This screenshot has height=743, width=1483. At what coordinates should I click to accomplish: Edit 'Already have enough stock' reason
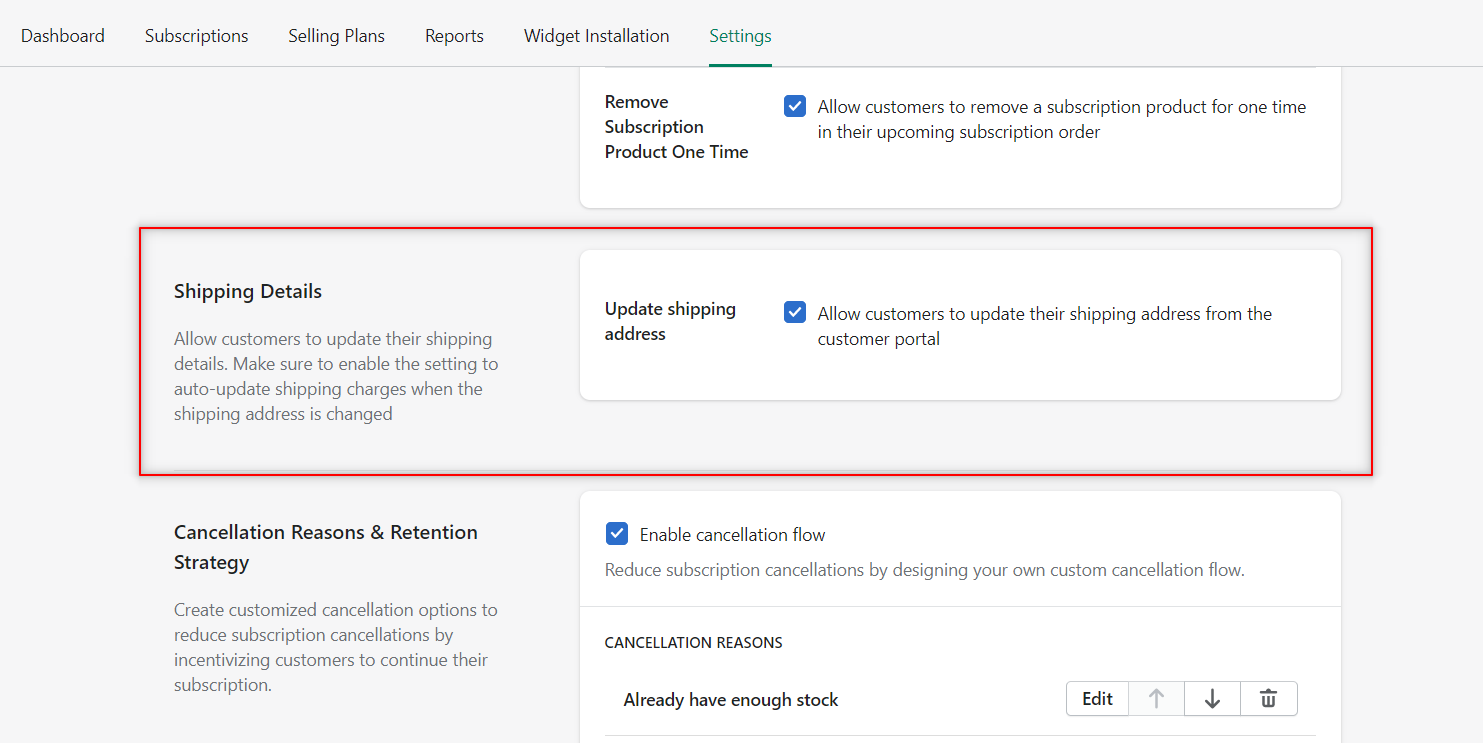(1097, 699)
